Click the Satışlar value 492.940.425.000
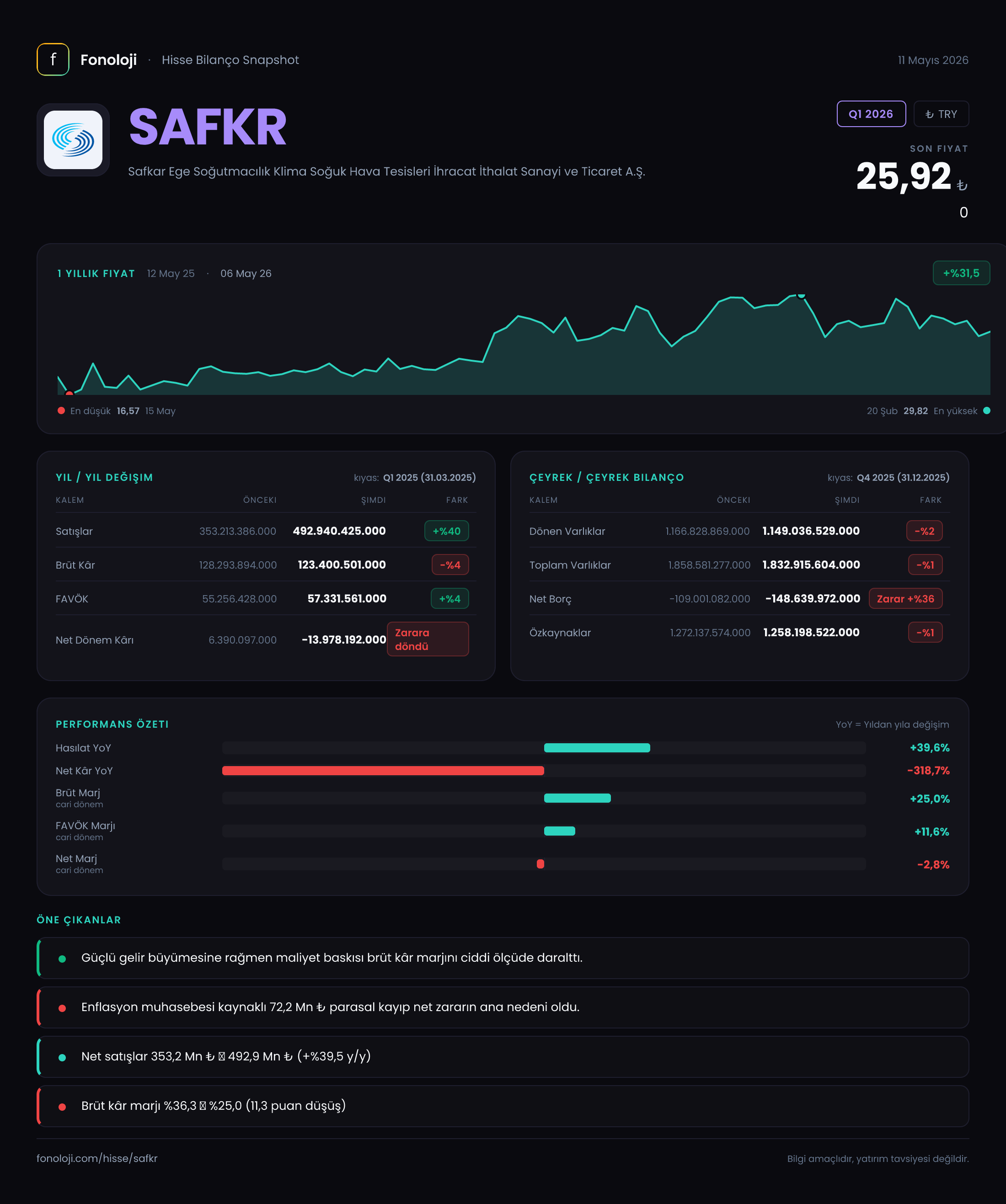The height and width of the screenshot is (1204, 1006). tap(339, 531)
